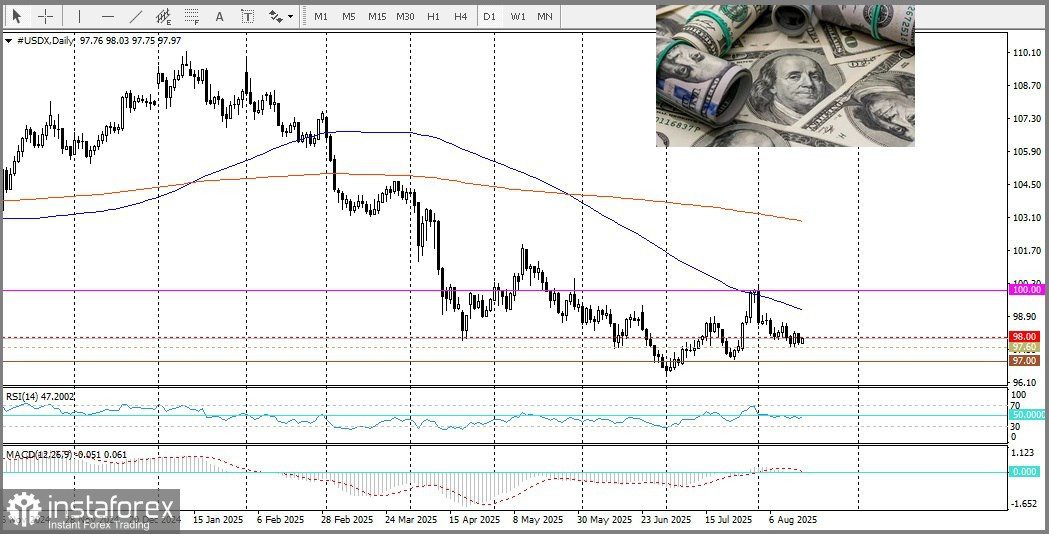Viewport: 1049px width, 534px height.
Task: Select the equidistant channel tool
Action: point(163,16)
